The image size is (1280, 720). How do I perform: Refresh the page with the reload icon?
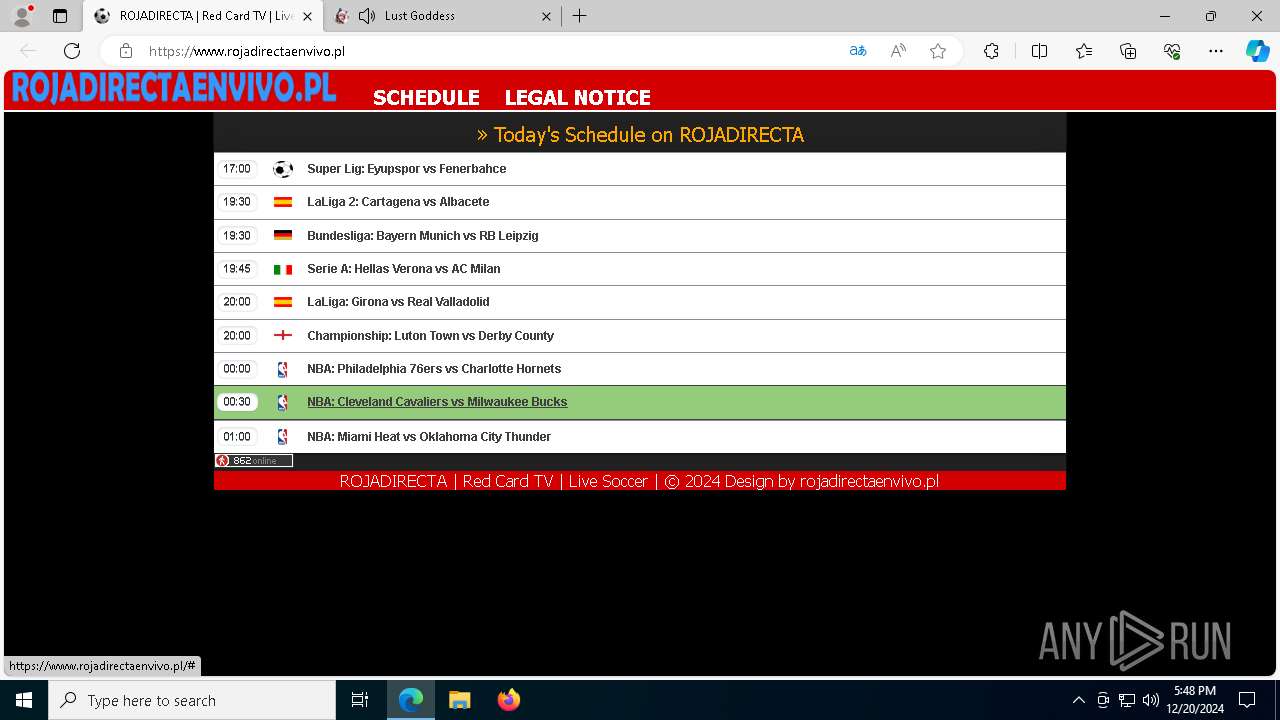[72, 51]
